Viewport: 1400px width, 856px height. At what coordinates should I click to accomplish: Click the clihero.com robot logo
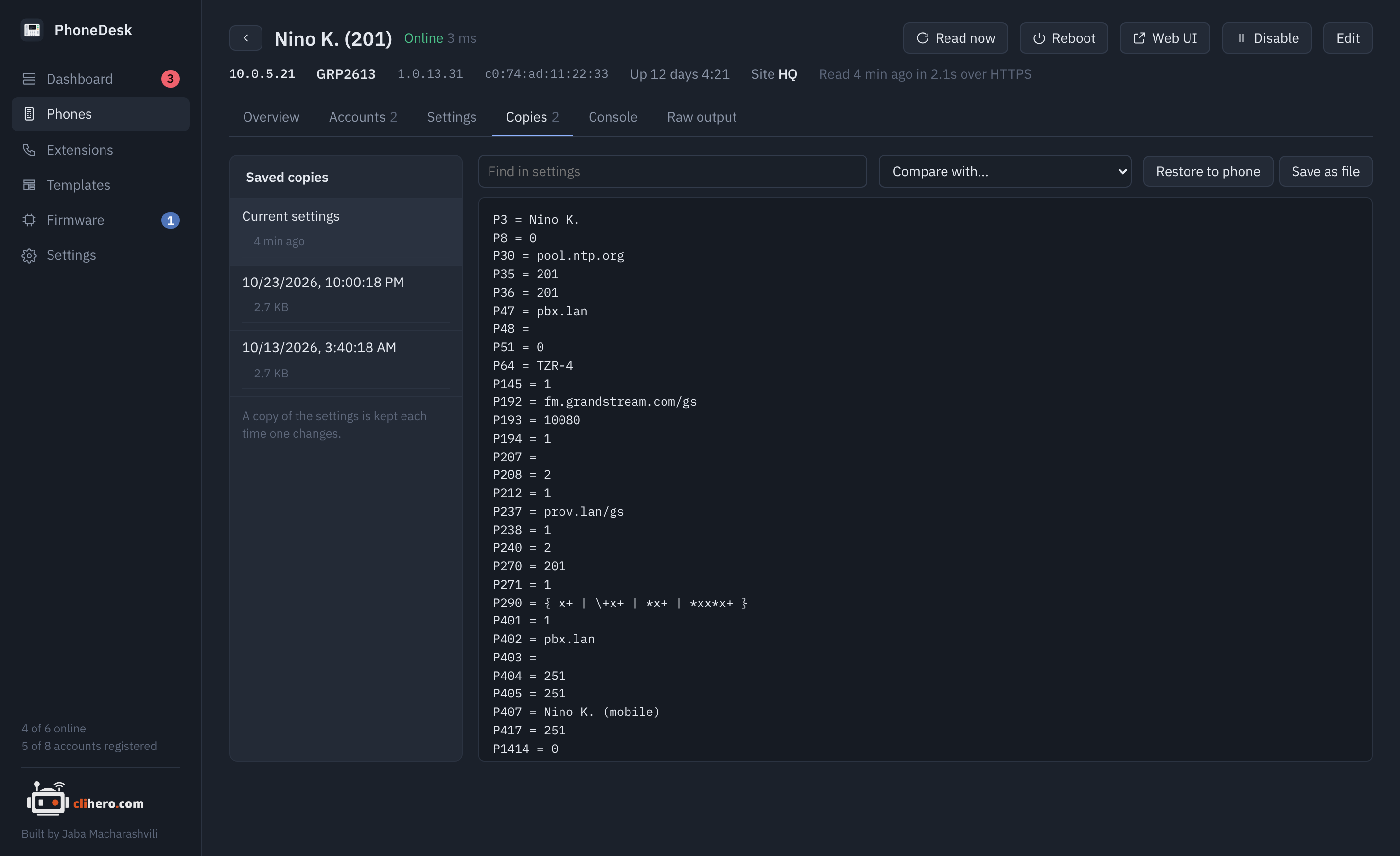click(x=85, y=799)
